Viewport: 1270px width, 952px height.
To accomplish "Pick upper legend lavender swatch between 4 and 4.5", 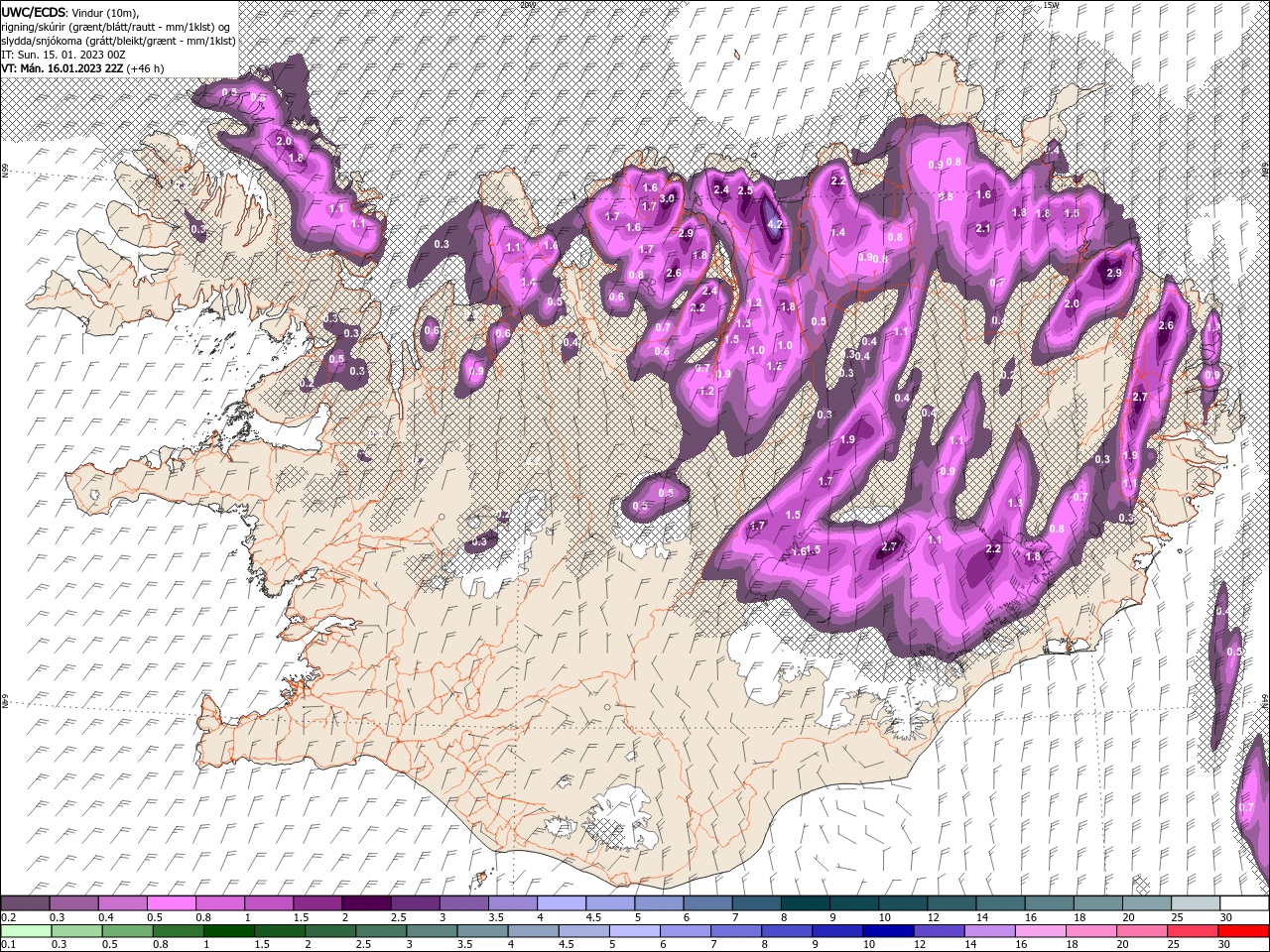I will [561, 903].
